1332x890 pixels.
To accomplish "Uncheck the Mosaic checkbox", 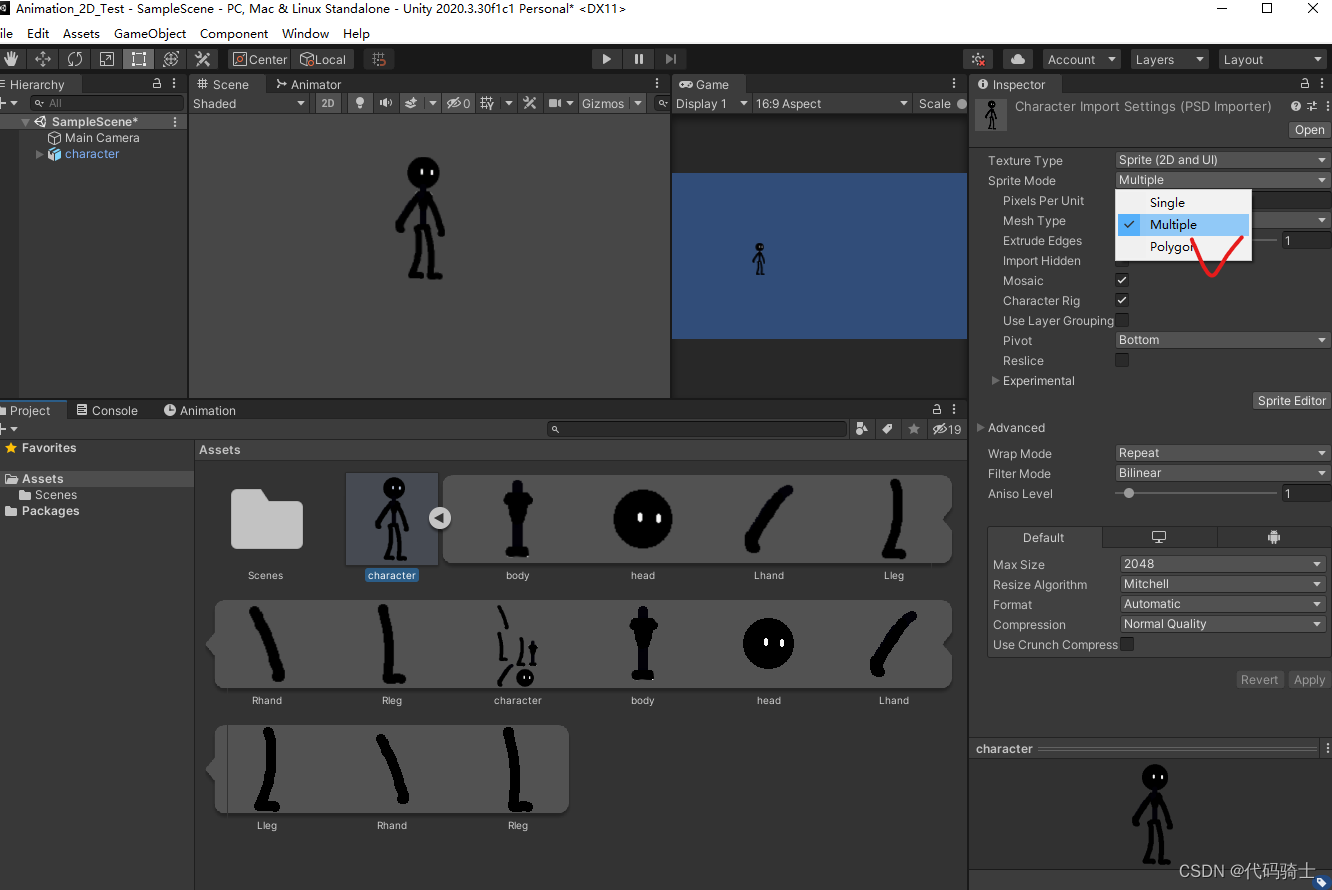I will [x=1121, y=280].
